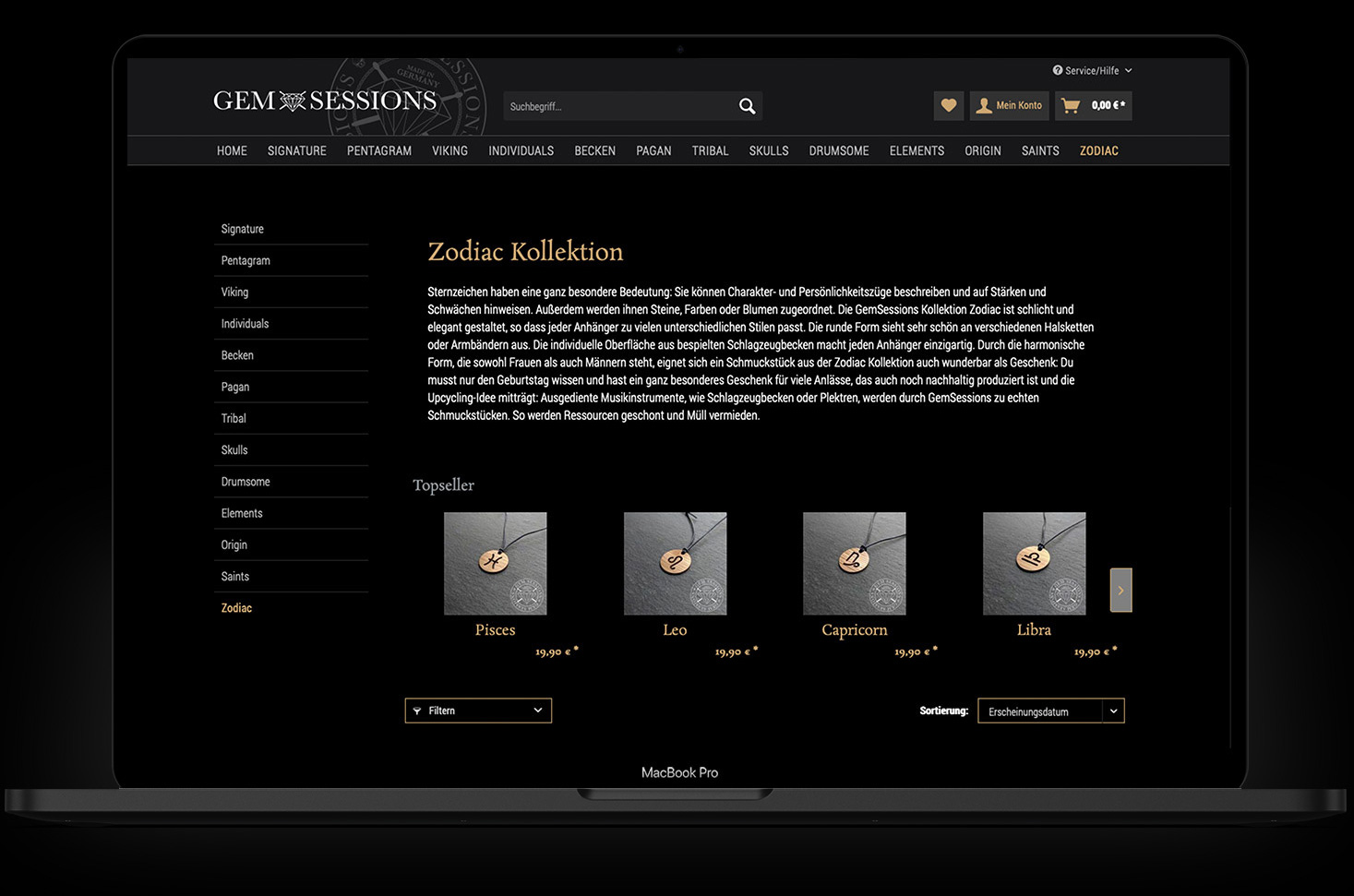Click the magnifying glass search icon
Image resolution: width=1354 pixels, height=896 pixels.
[747, 106]
